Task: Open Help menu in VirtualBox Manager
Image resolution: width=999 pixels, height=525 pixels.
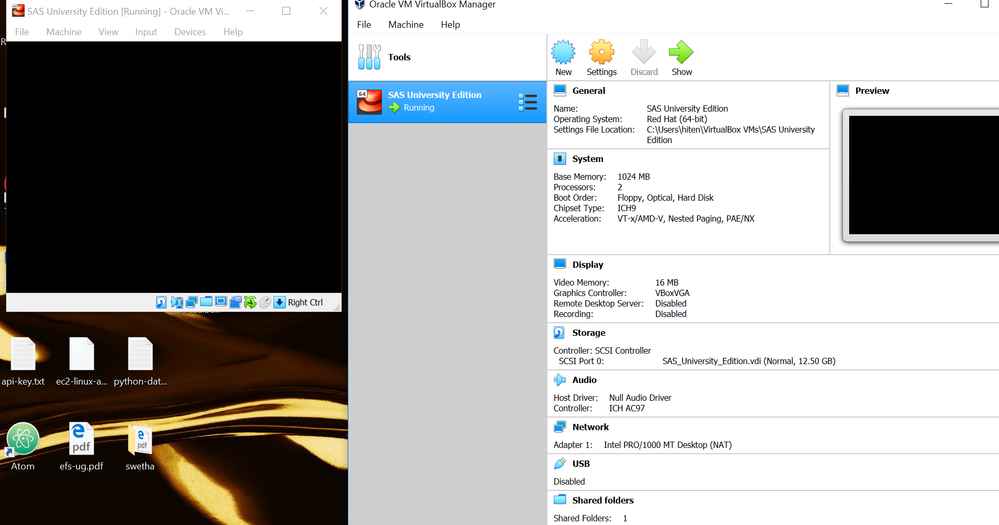Action: (450, 24)
